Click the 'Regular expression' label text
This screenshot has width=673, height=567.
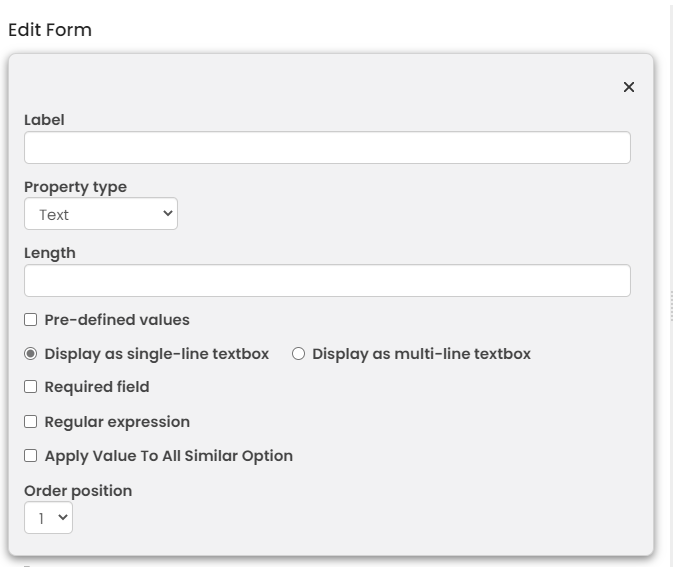[x=117, y=422]
